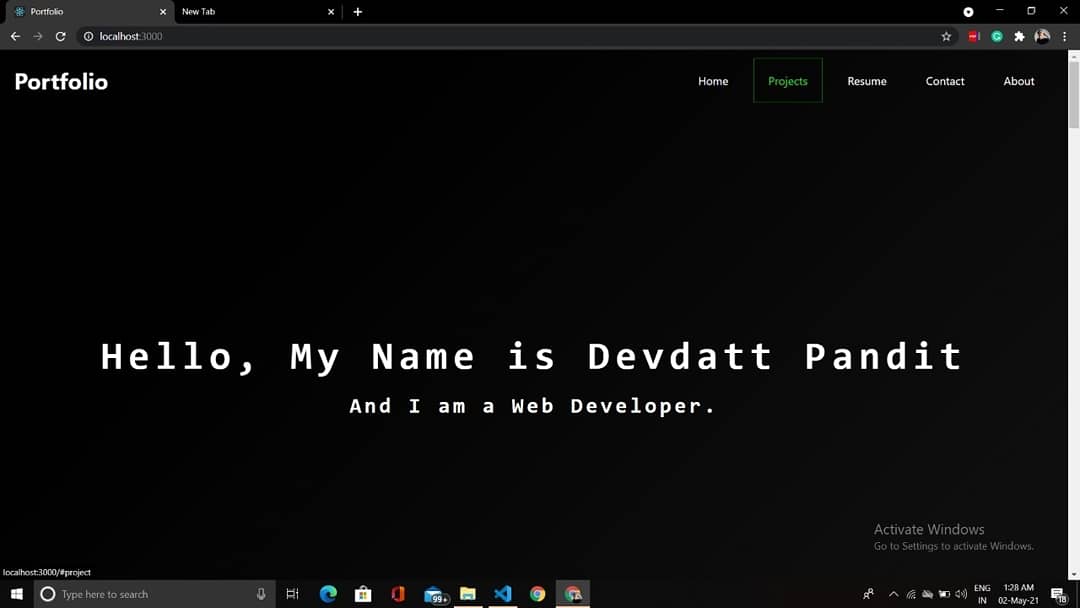Open the People icon in system tray
1080x608 pixels.
coord(869,594)
